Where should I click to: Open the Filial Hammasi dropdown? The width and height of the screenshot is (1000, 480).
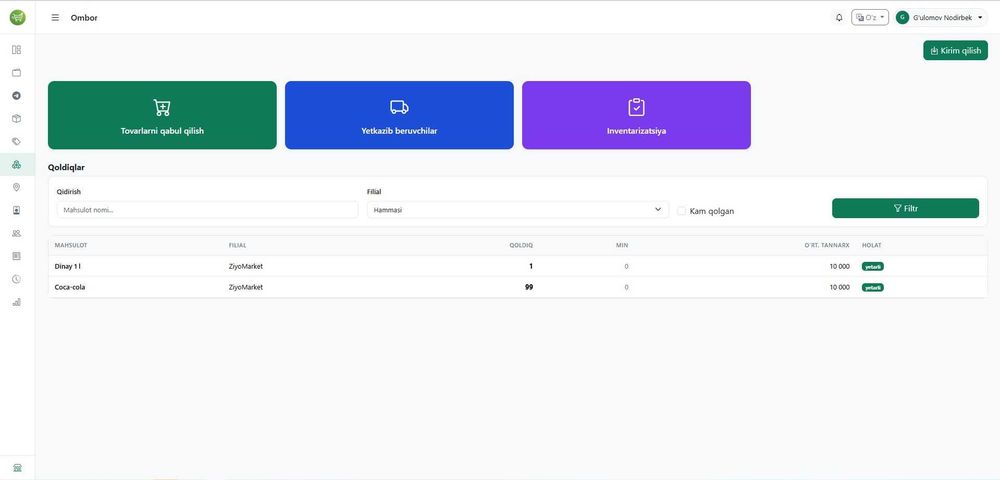tap(518, 210)
